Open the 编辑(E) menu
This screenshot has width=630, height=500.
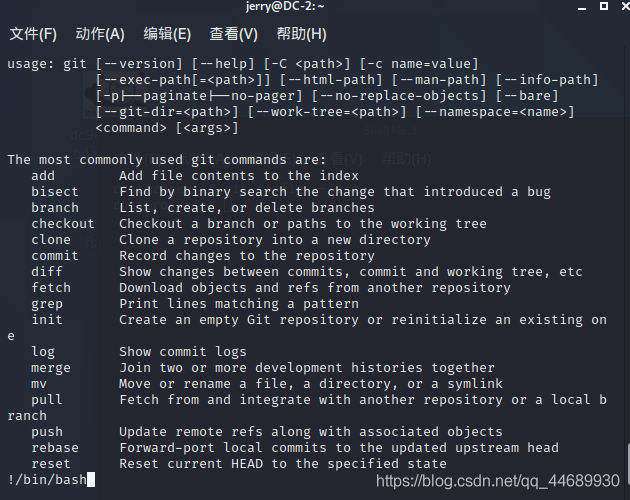(167, 34)
